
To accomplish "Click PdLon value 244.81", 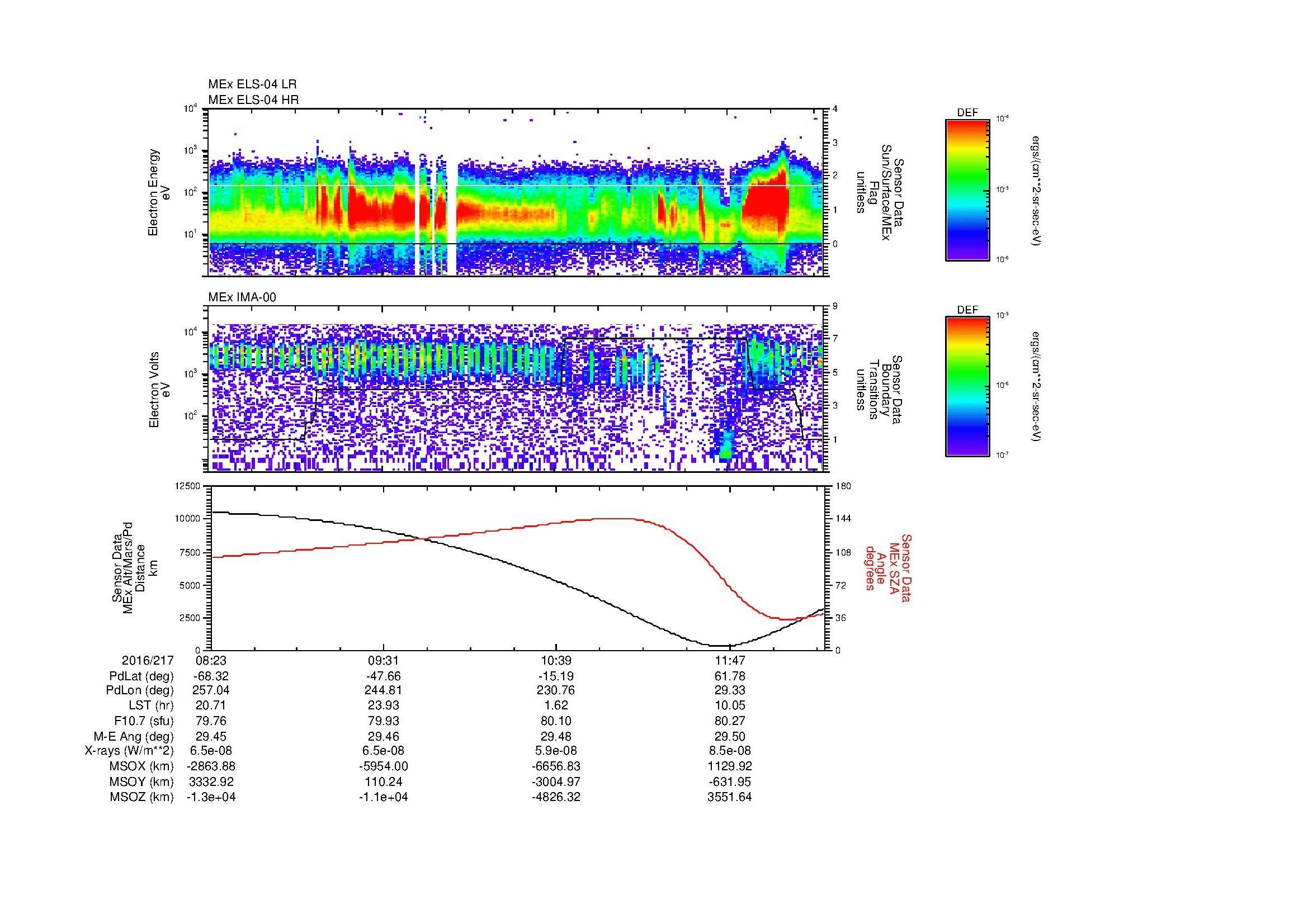I will pos(384,690).
